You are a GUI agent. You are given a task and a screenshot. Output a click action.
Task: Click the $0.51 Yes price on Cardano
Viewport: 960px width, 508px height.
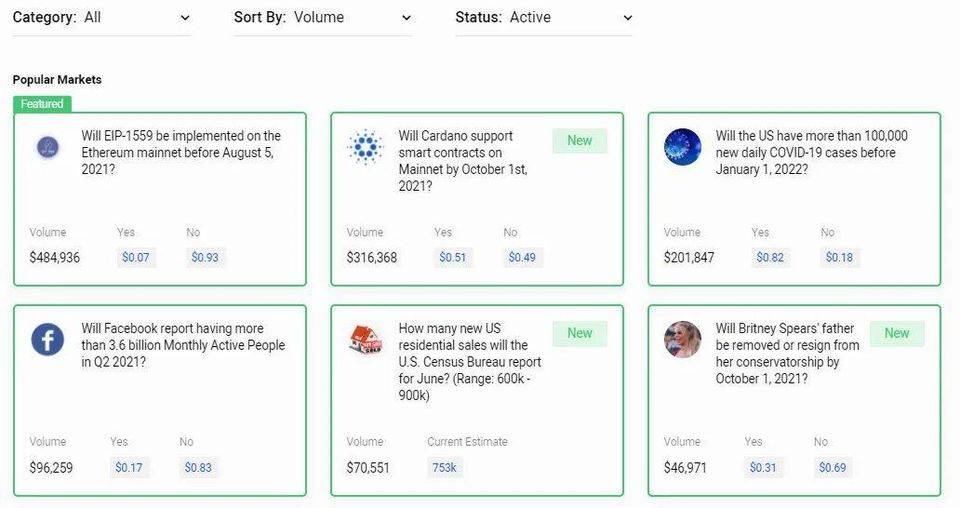pyautogui.click(x=453, y=258)
